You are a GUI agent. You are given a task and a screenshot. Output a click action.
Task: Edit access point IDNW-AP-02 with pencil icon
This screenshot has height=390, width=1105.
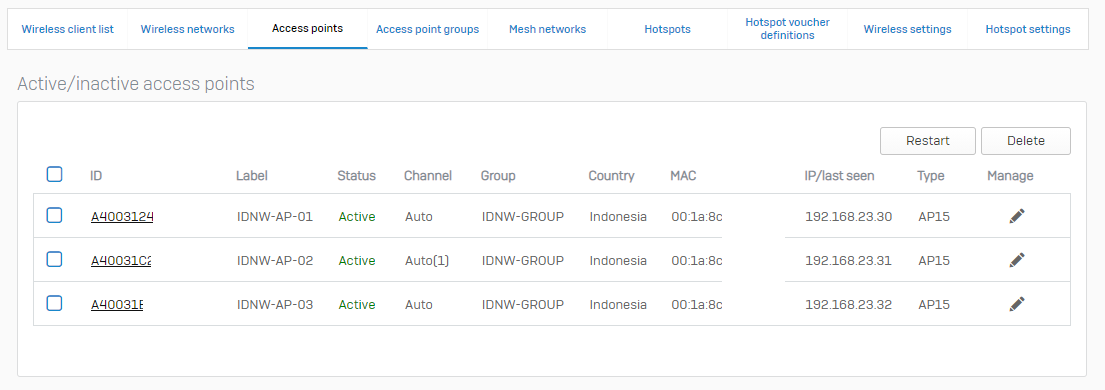[1016, 260]
